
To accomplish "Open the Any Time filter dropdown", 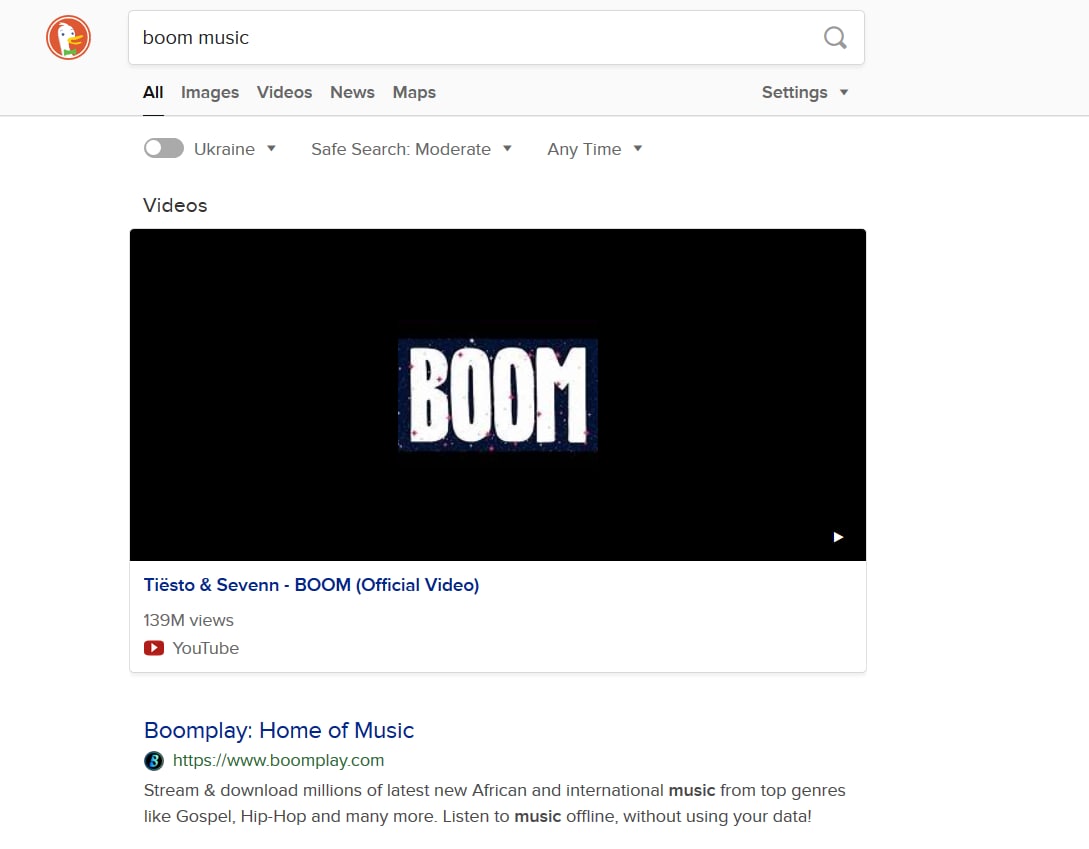I will pyautogui.click(x=595, y=149).
